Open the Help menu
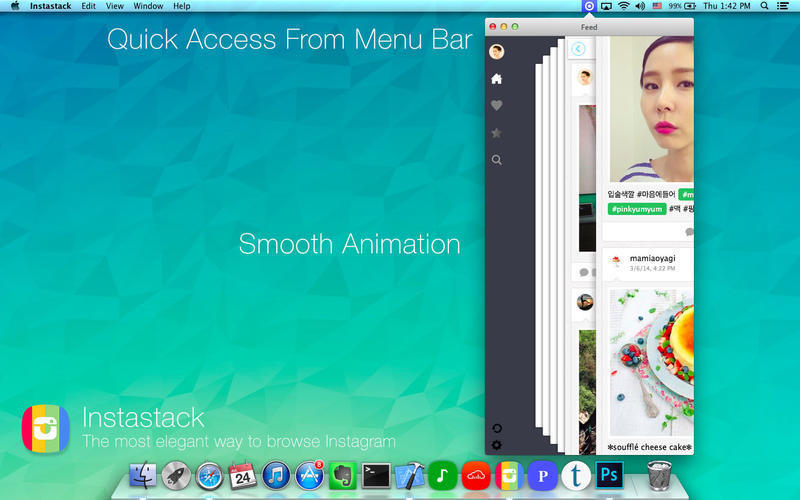 tap(182, 6)
